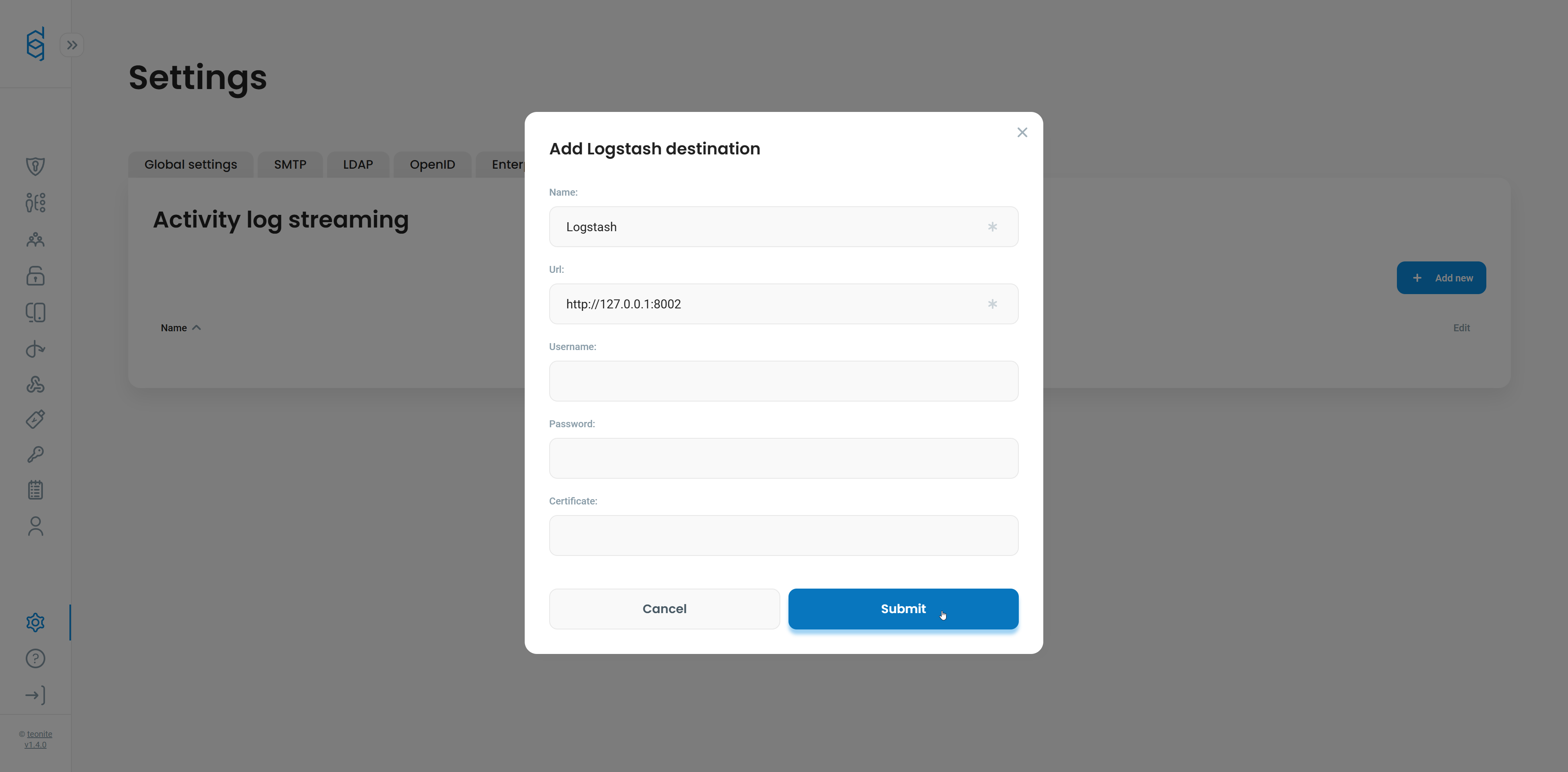Screen dimensions: 1568x772
Task: Sort table by Name column arrow
Action: (196, 328)
